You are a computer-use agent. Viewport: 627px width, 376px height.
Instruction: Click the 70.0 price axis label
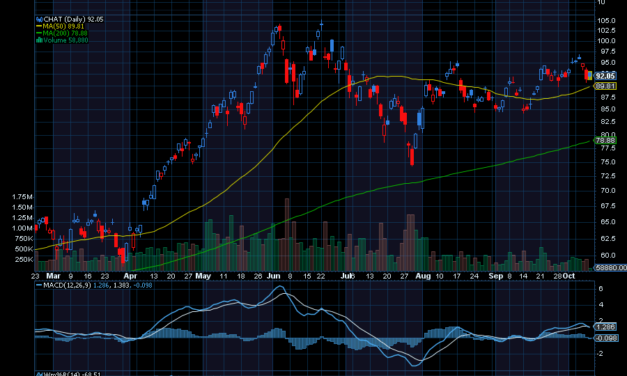[x=607, y=190]
